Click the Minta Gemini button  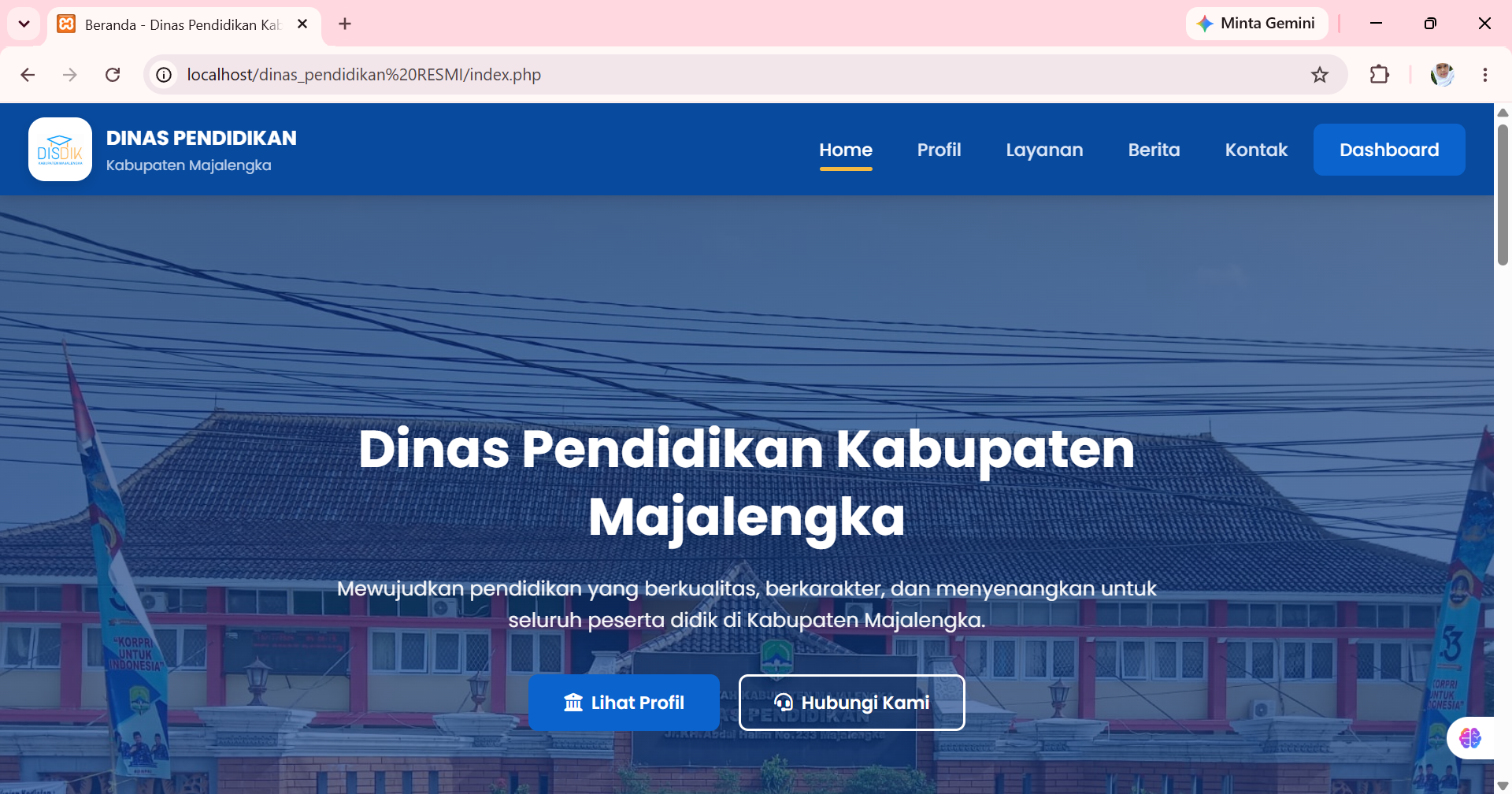pos(1257,24)
